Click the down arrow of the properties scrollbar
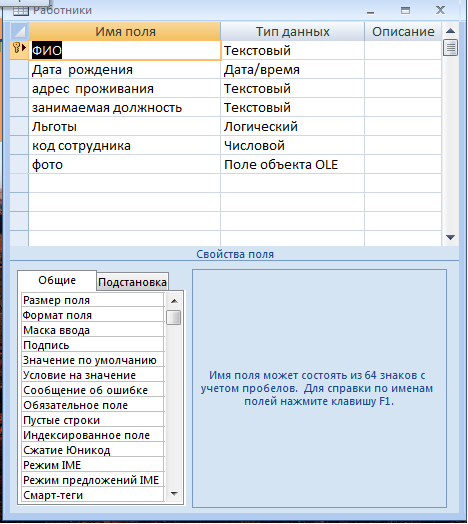This screenshot has height=524, width=468. point(174,493)
